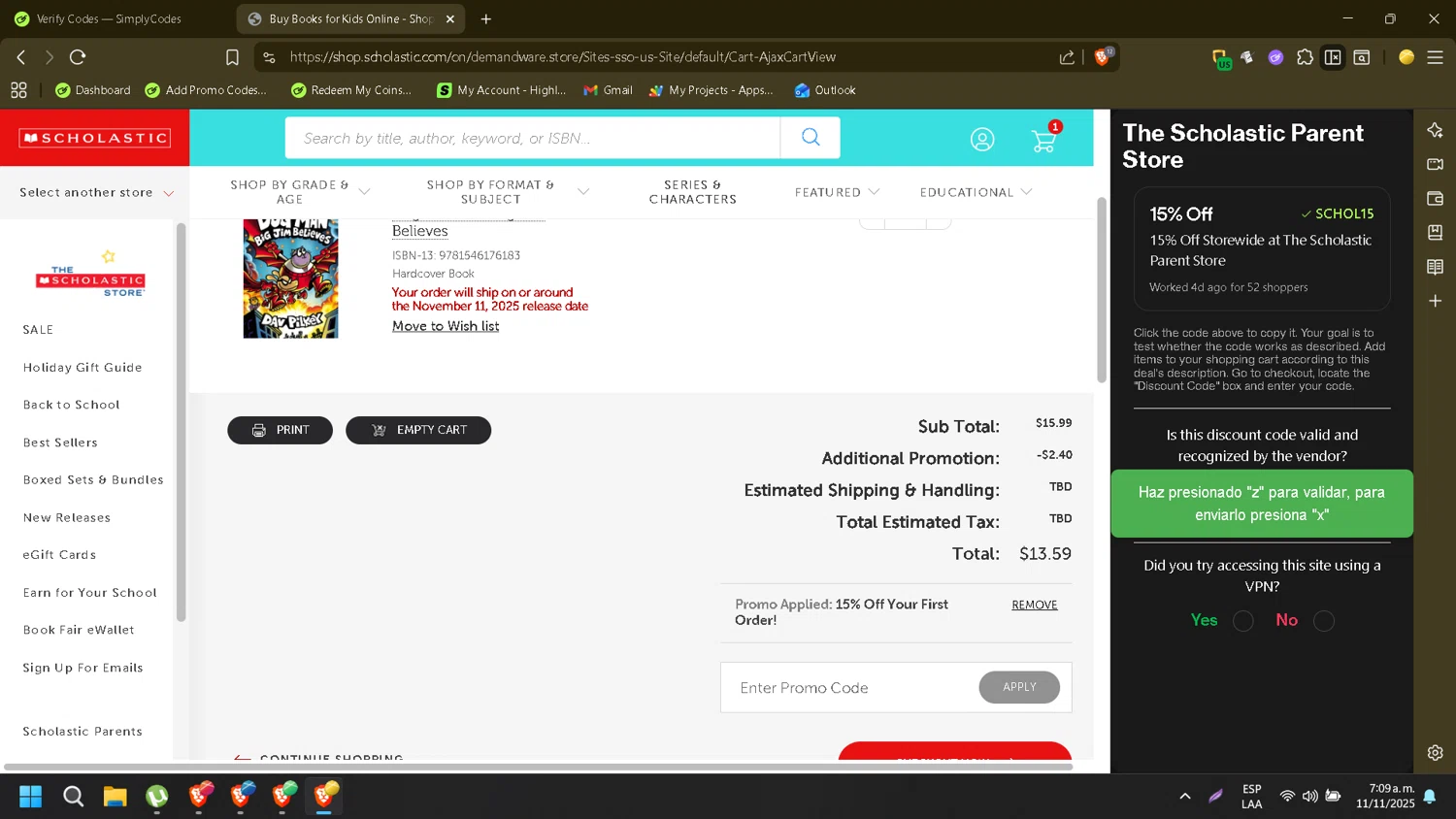Open Boxed Sets & Bundles category
This screenshot has height=819, width=1456.
pos(93,480)
